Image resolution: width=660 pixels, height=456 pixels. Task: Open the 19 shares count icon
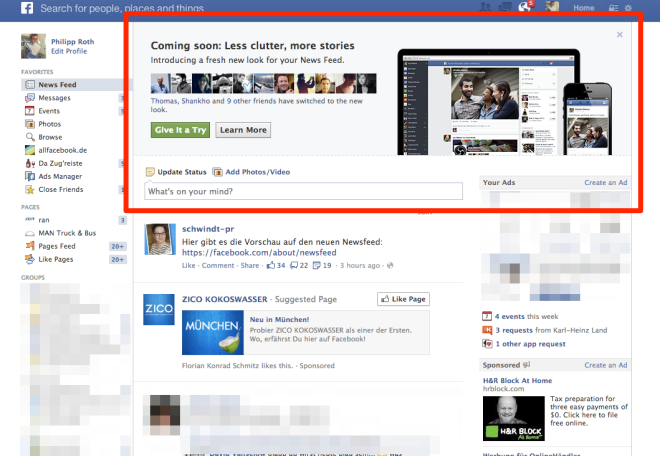pos(322,266)
